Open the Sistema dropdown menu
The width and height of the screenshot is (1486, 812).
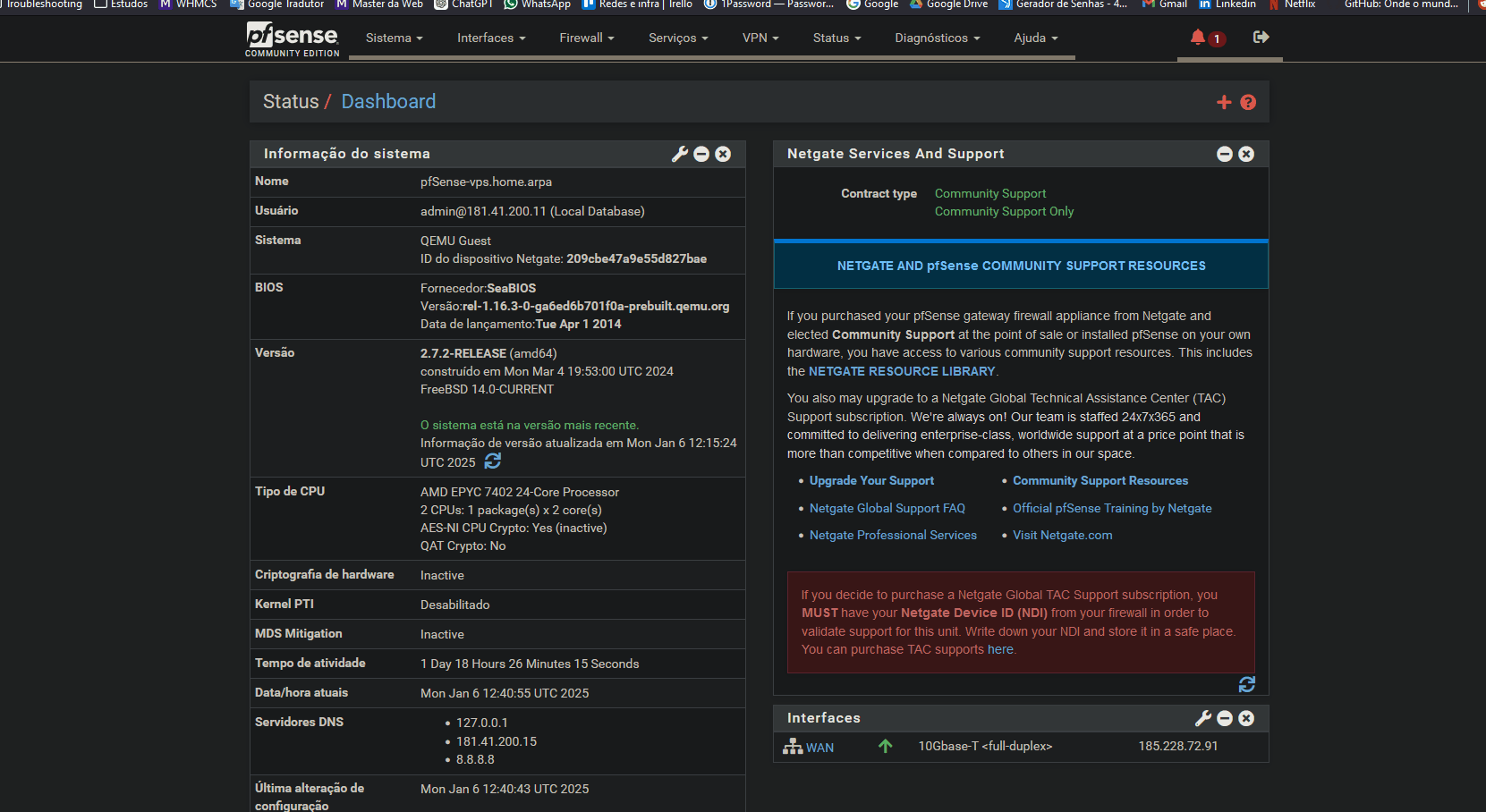pyautogui.click(x=395, y=38)
